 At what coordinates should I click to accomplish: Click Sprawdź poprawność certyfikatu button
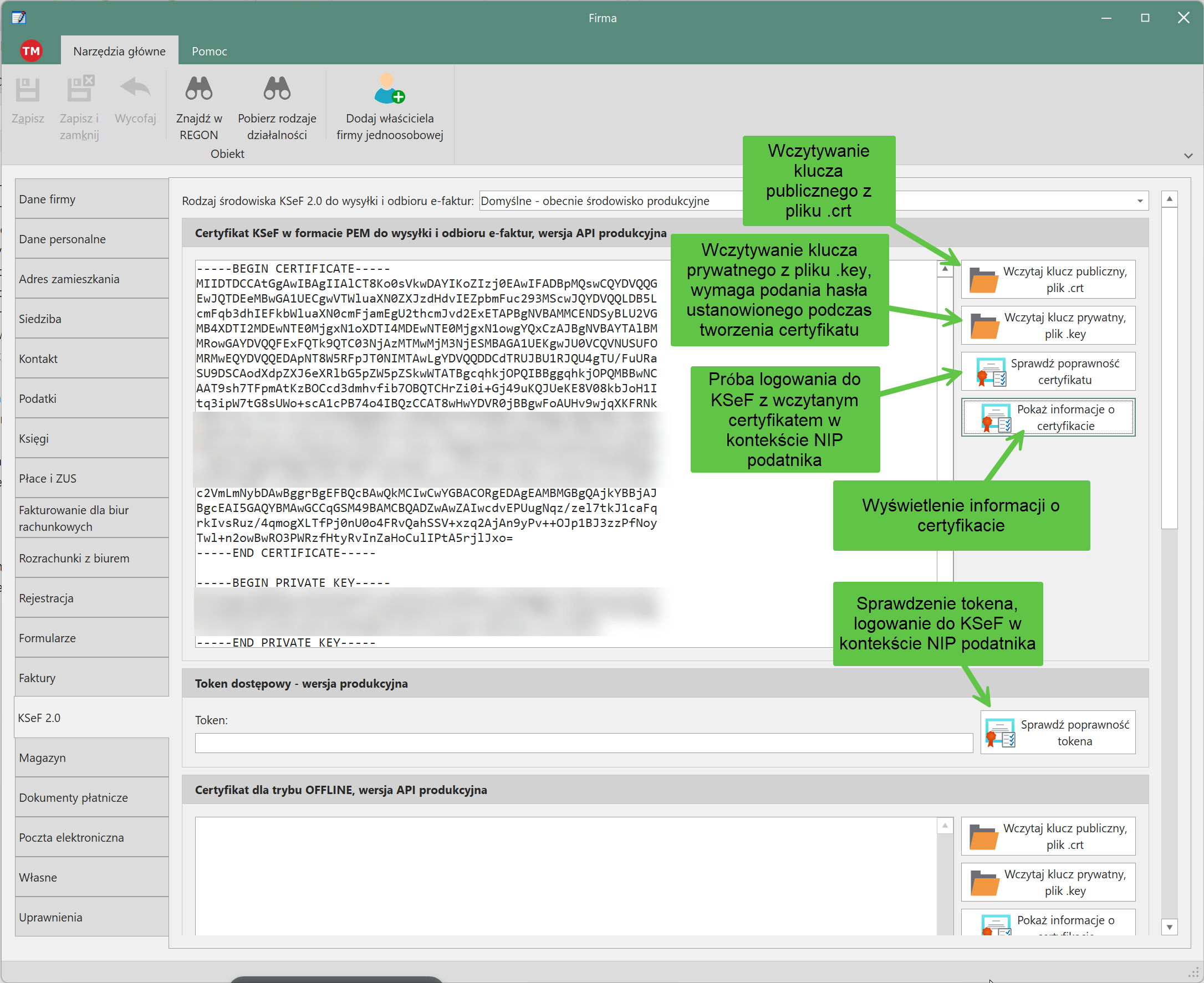tap(1048, 371)
